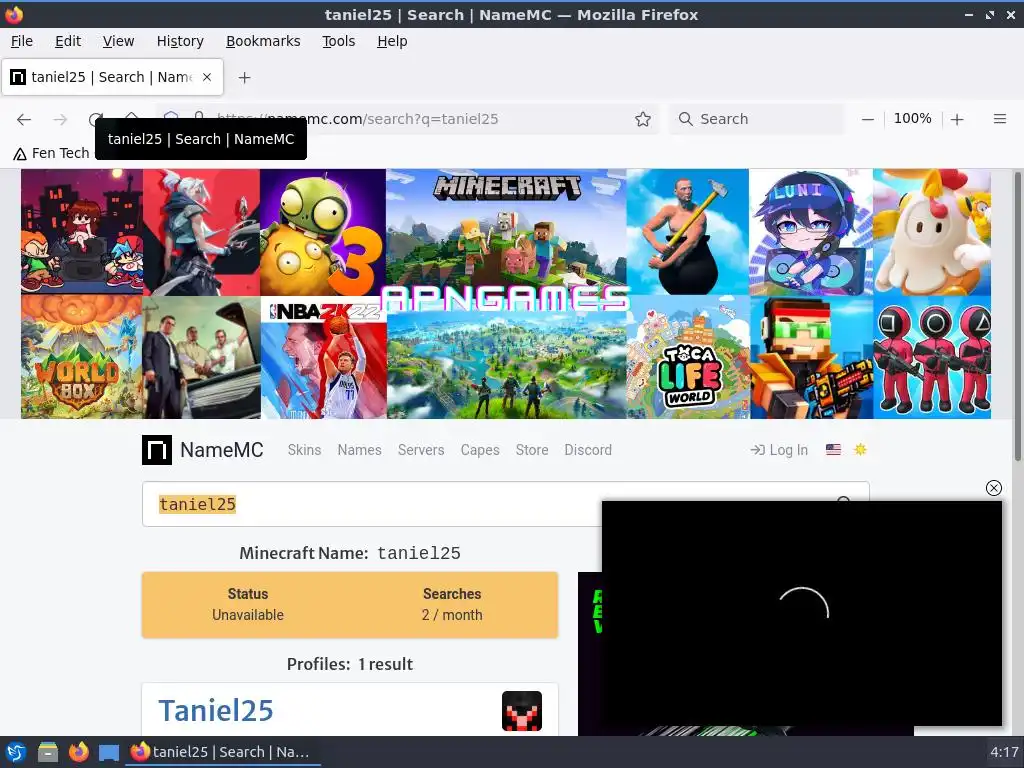1024x768 pixels.
Task: Open the View menu
Action: click(x=118, y=41)
